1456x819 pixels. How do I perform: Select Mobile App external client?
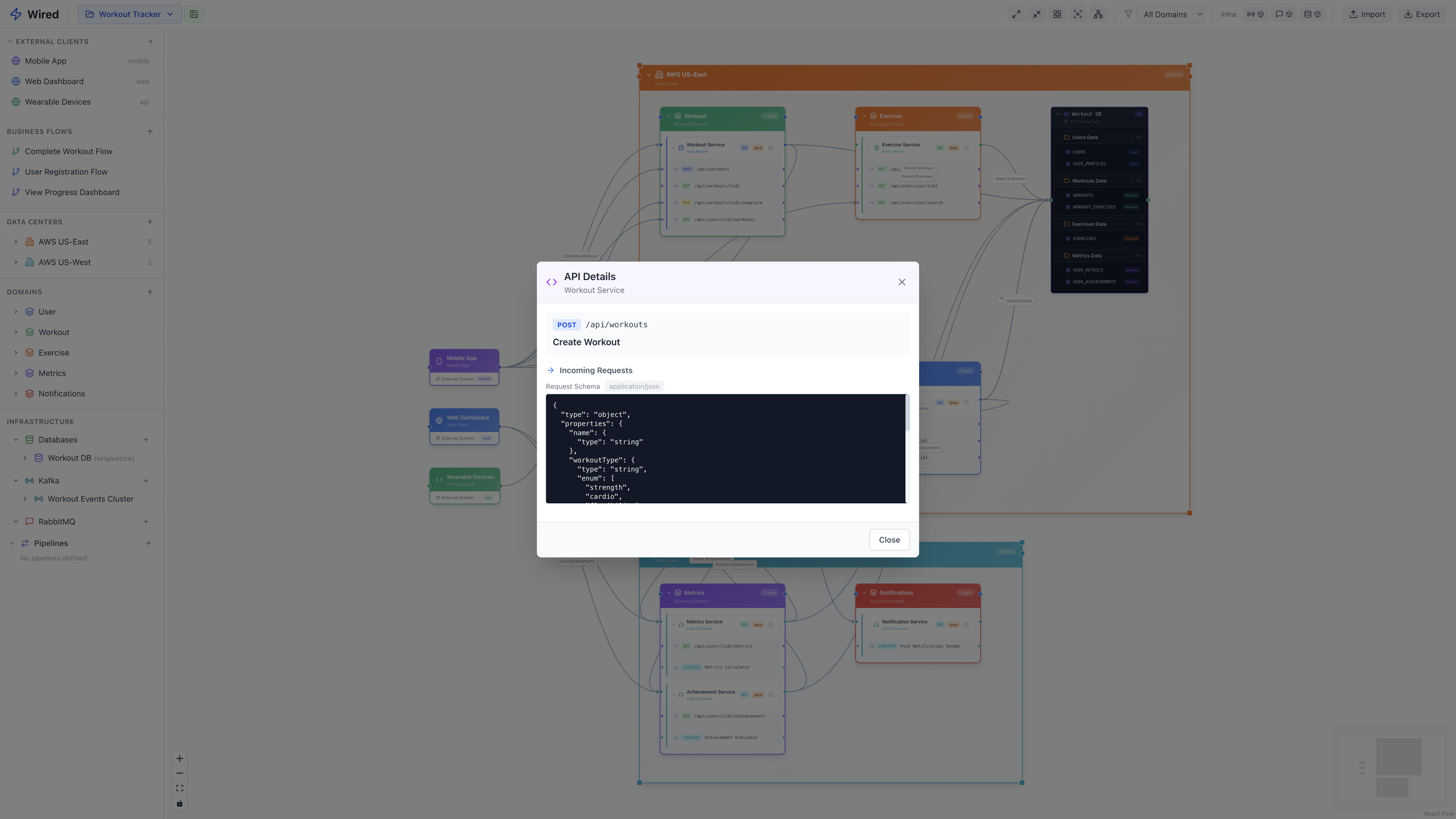(x=45, y=61)
